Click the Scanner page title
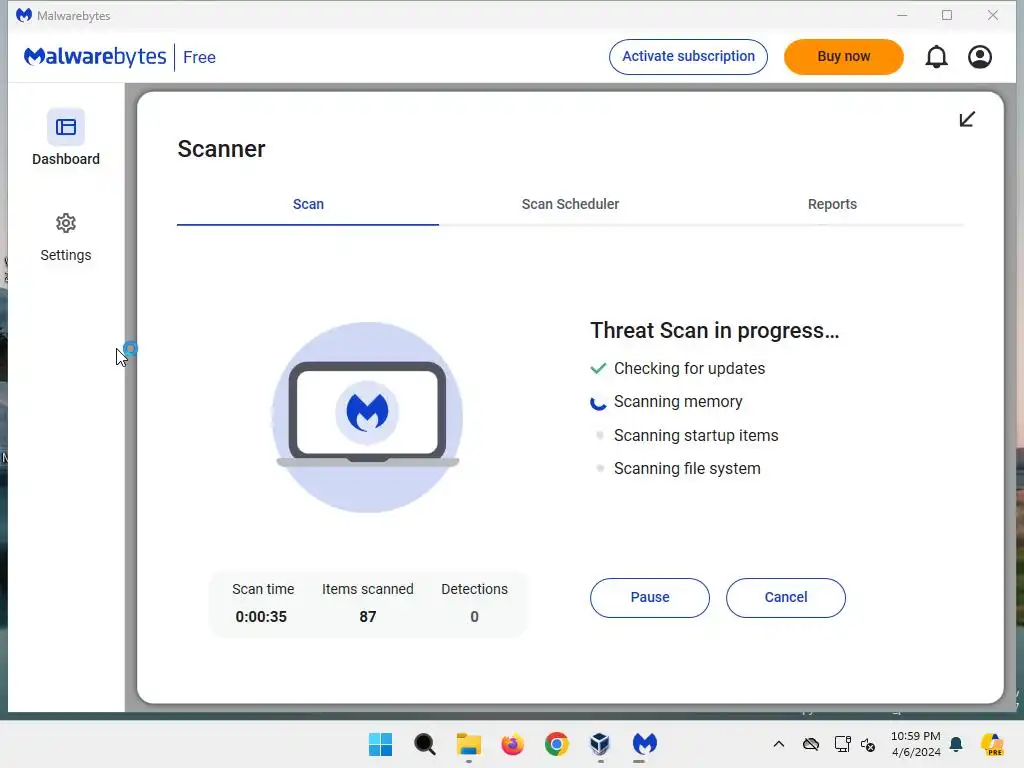Image resolution: width=1024 pixels, height=768 pixels. [221, 149]
